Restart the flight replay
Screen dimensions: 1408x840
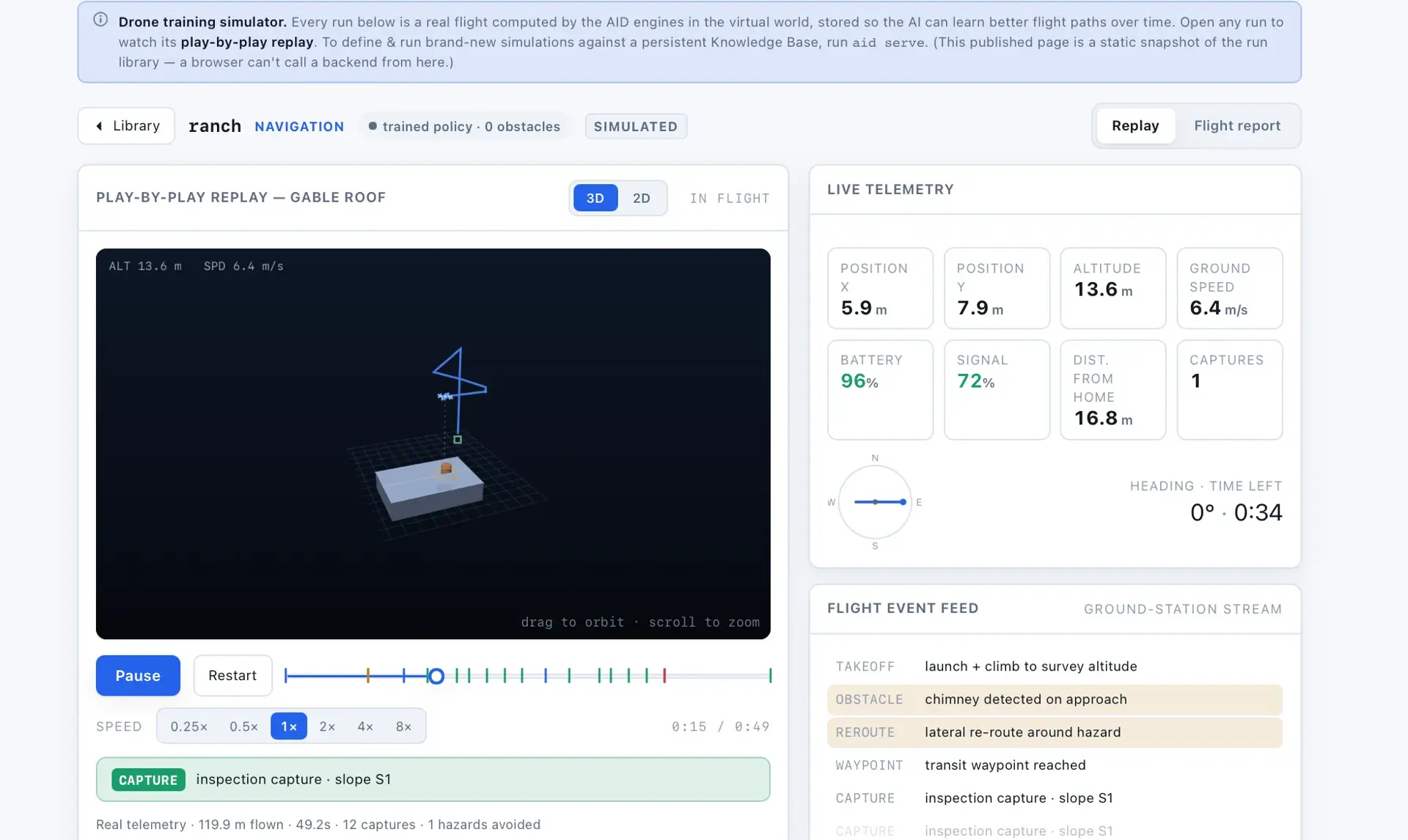232,675
